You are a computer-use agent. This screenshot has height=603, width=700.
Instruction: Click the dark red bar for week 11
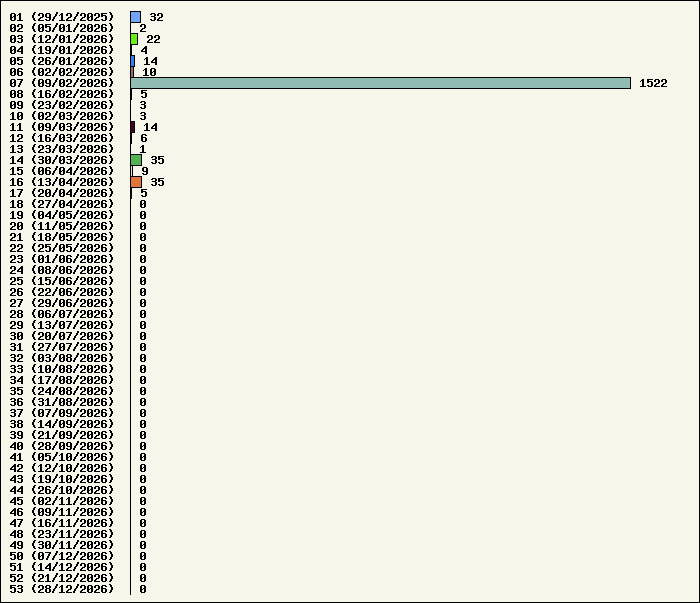click(x=133, y=127)
